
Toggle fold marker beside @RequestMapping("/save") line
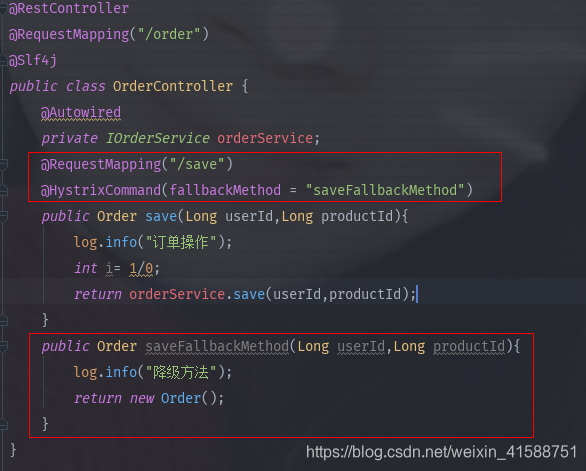coord(3,164)
